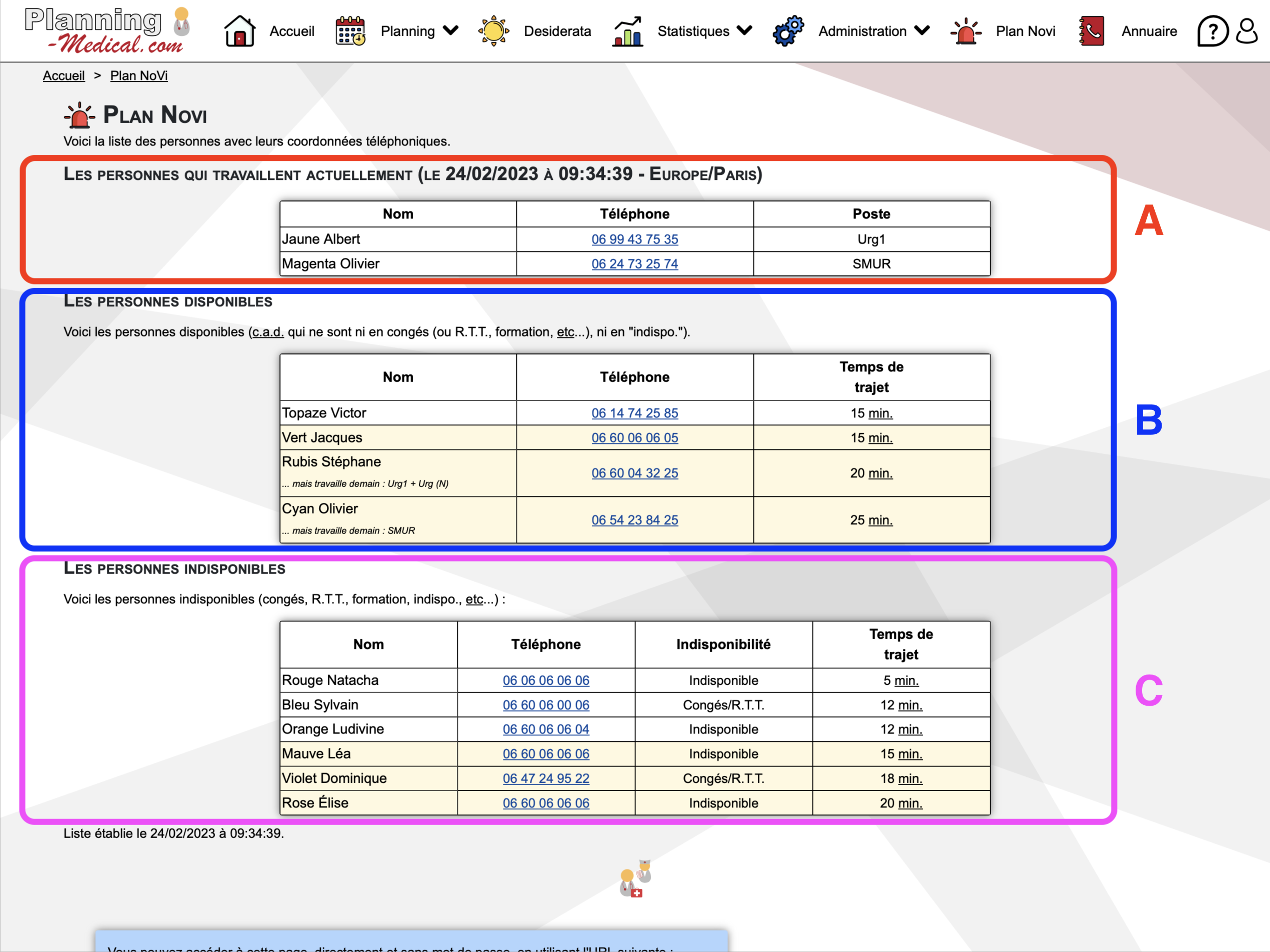Expand the Statistiques dropdown chevron
1270x952 pixels.
coord(745,30)
